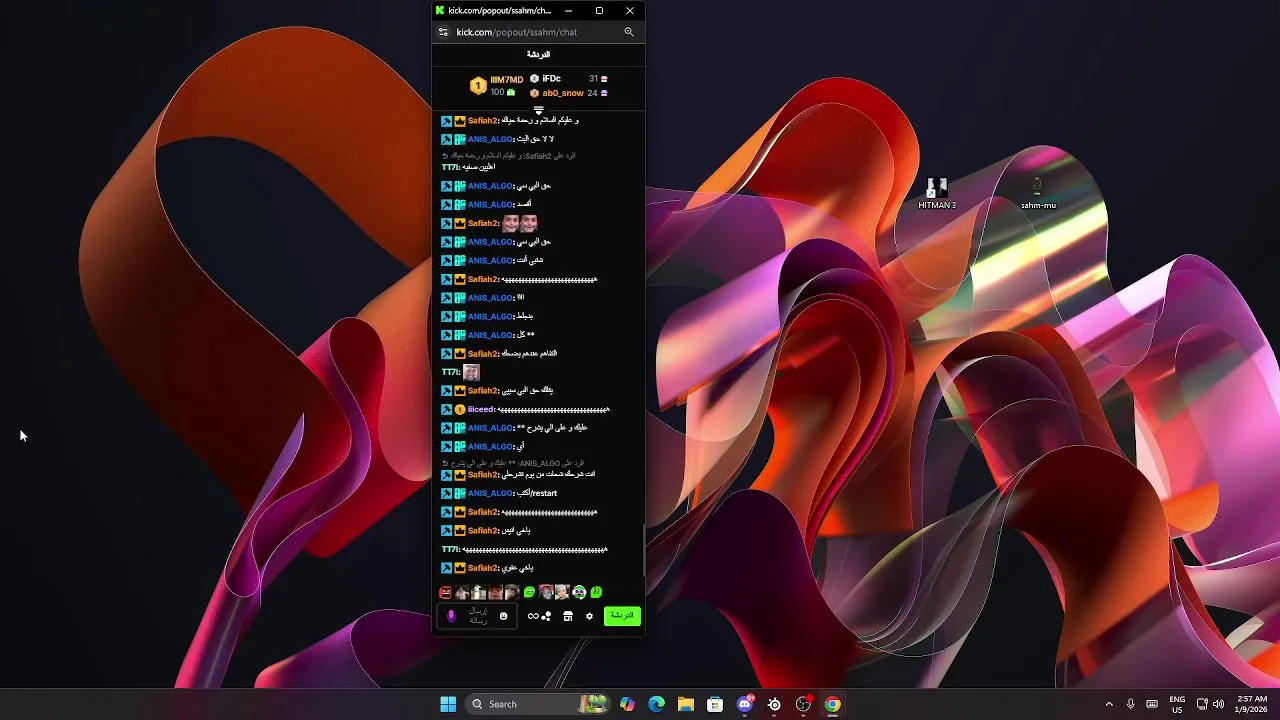This screenshot has height=720, width=1280.
Task: Focus the send message input field
Action: click(x=478, y=616)
